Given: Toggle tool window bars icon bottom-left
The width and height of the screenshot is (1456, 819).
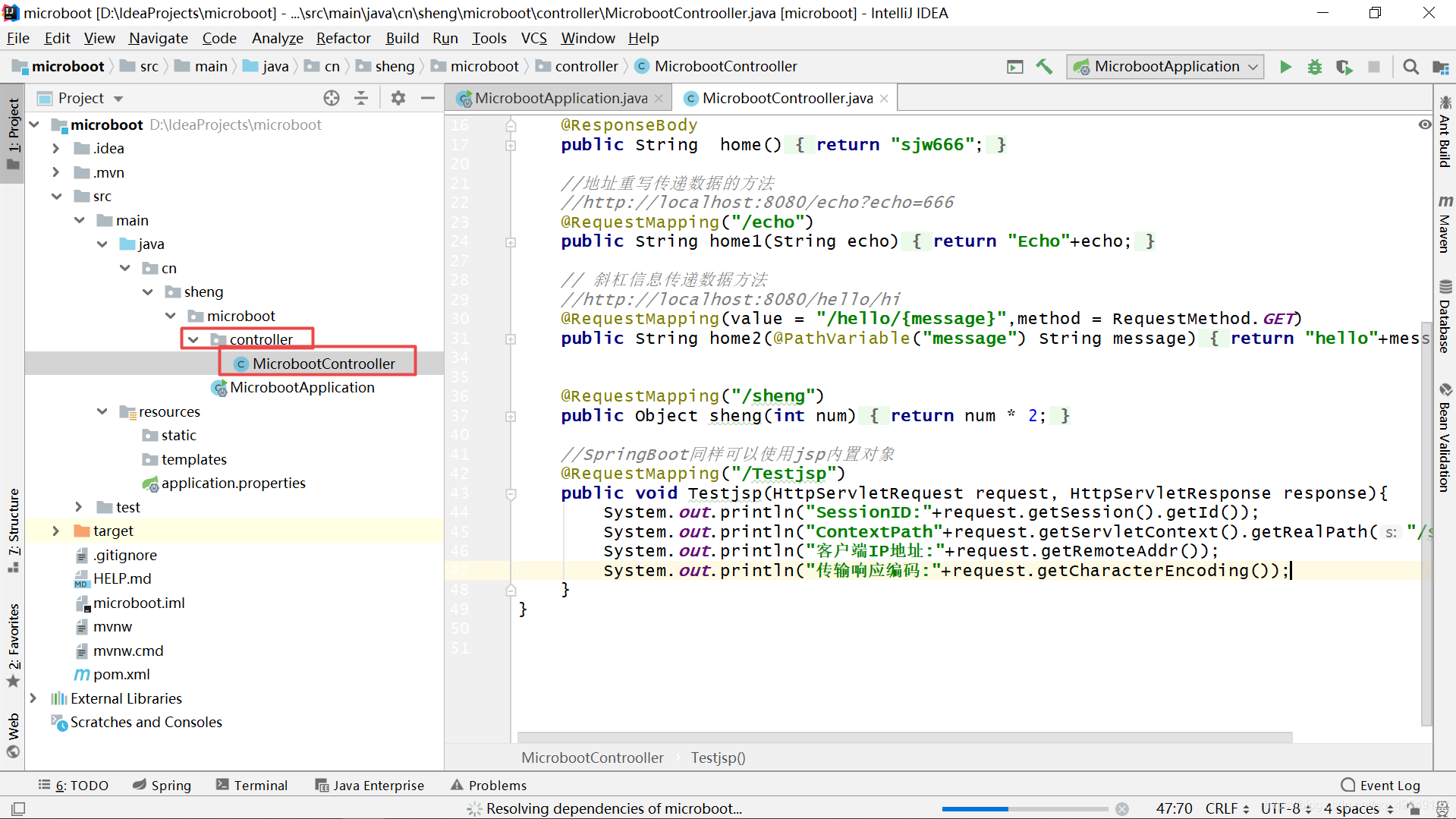Looking at the screenshot, I should coord(19,808).
